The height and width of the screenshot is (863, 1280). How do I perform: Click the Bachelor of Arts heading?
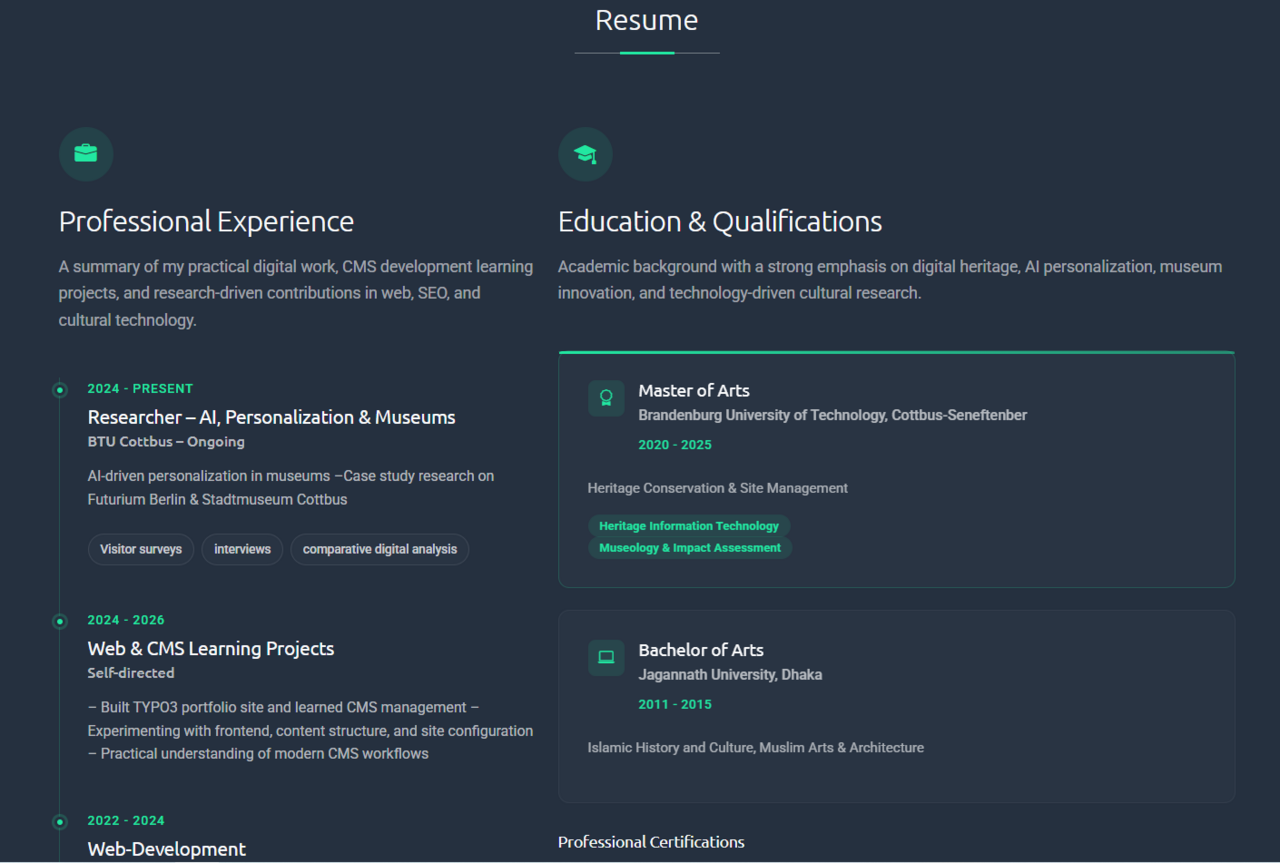click(701, 650)
